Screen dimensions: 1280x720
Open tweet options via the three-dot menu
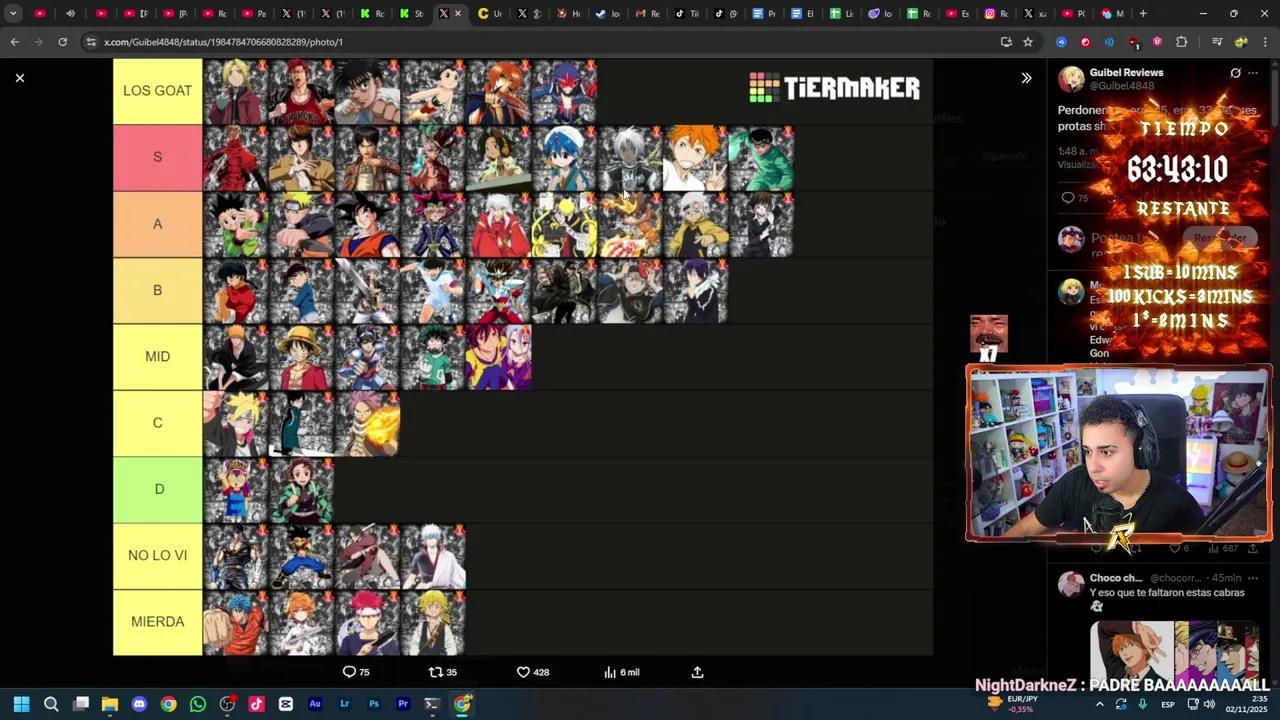point(1252,73)
